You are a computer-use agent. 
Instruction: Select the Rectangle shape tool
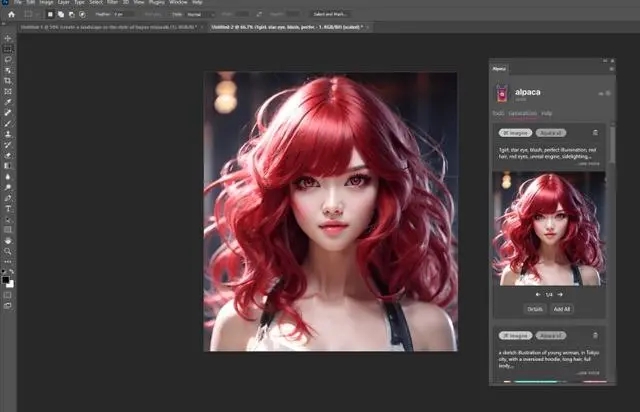coord(8,230)
